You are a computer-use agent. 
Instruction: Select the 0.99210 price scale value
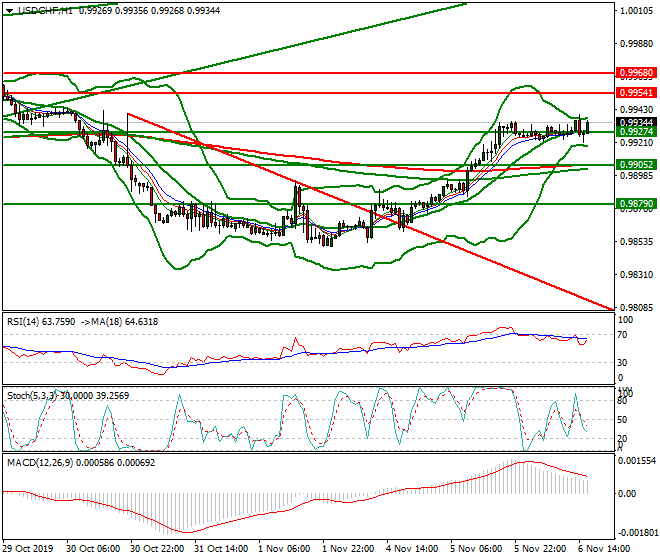pyautogui.click(x=637, y=143)
